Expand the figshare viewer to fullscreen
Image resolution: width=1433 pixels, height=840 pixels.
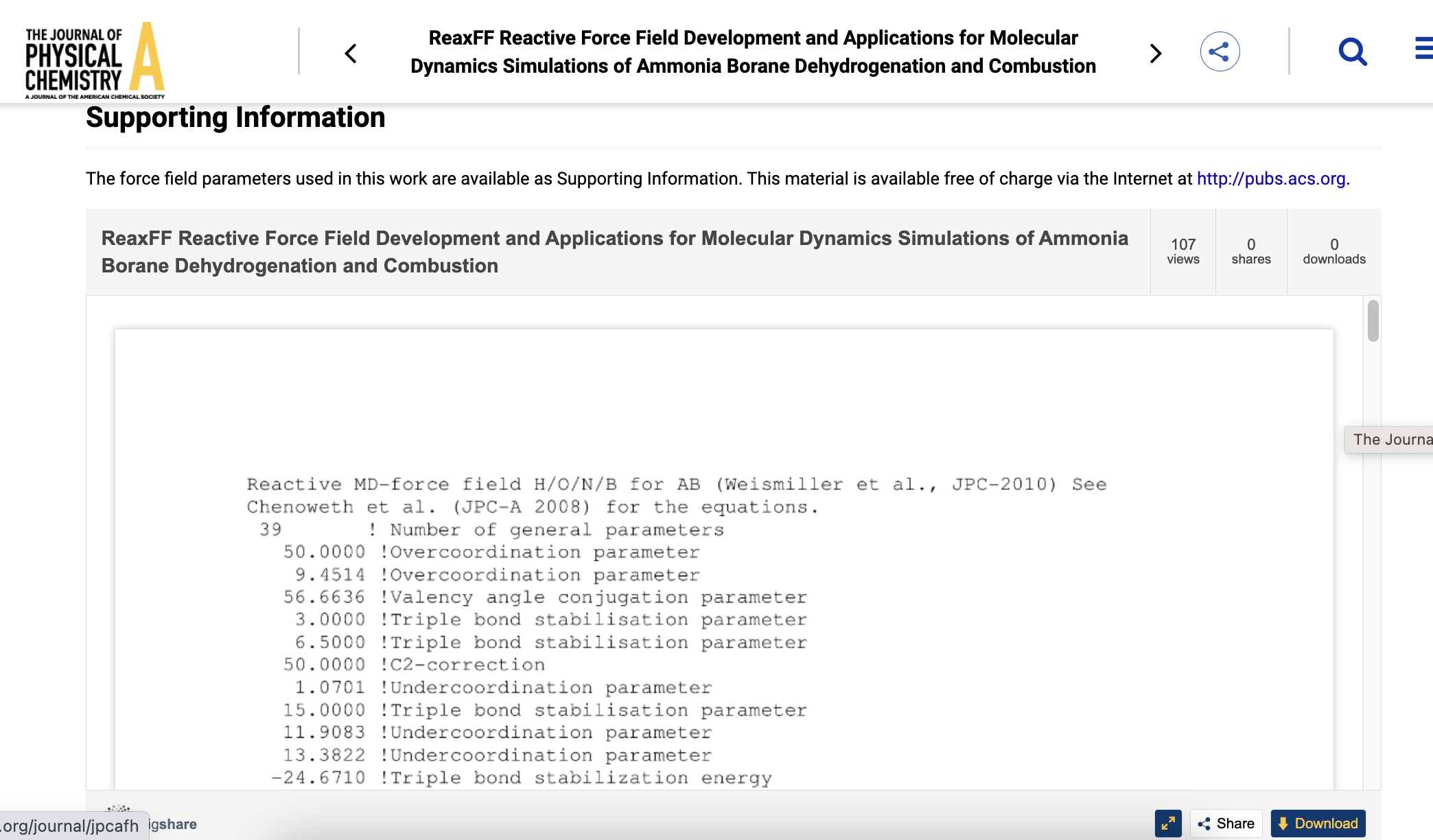click(x=1168, y=824)
